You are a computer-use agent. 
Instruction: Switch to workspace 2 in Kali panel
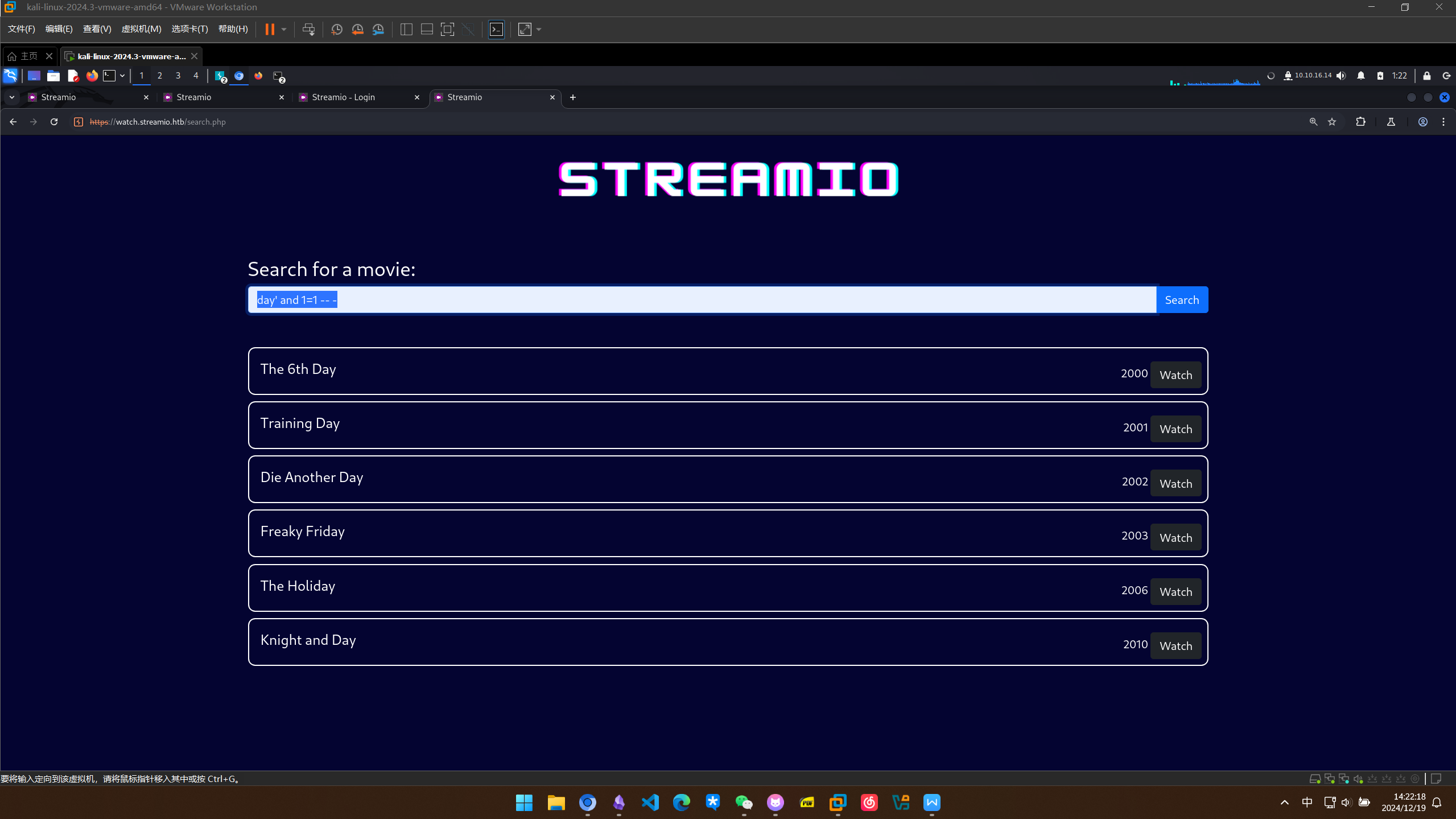[160, 76]
